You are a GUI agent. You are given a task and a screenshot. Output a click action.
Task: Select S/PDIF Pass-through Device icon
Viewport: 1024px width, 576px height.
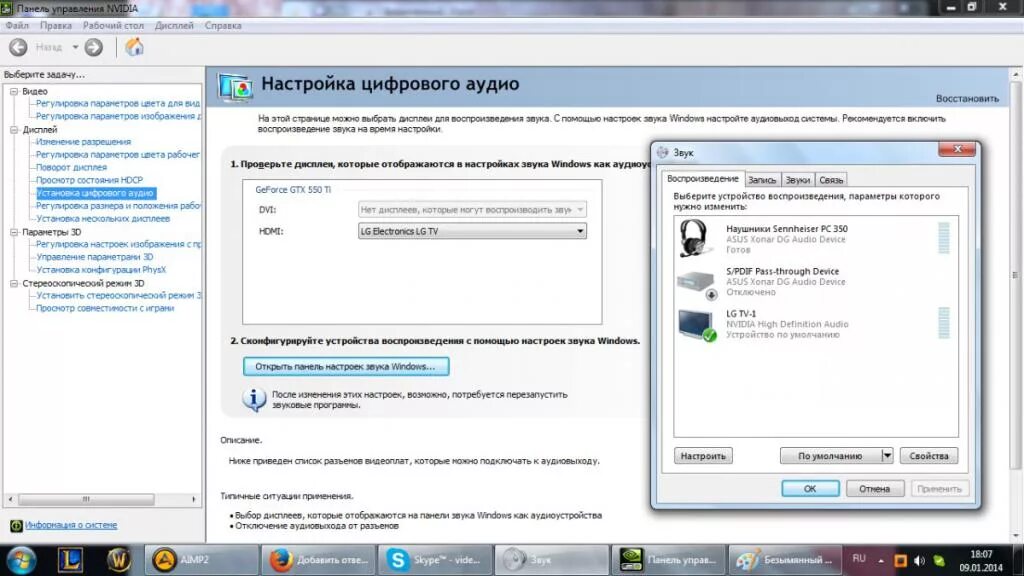tap(697, 284)
